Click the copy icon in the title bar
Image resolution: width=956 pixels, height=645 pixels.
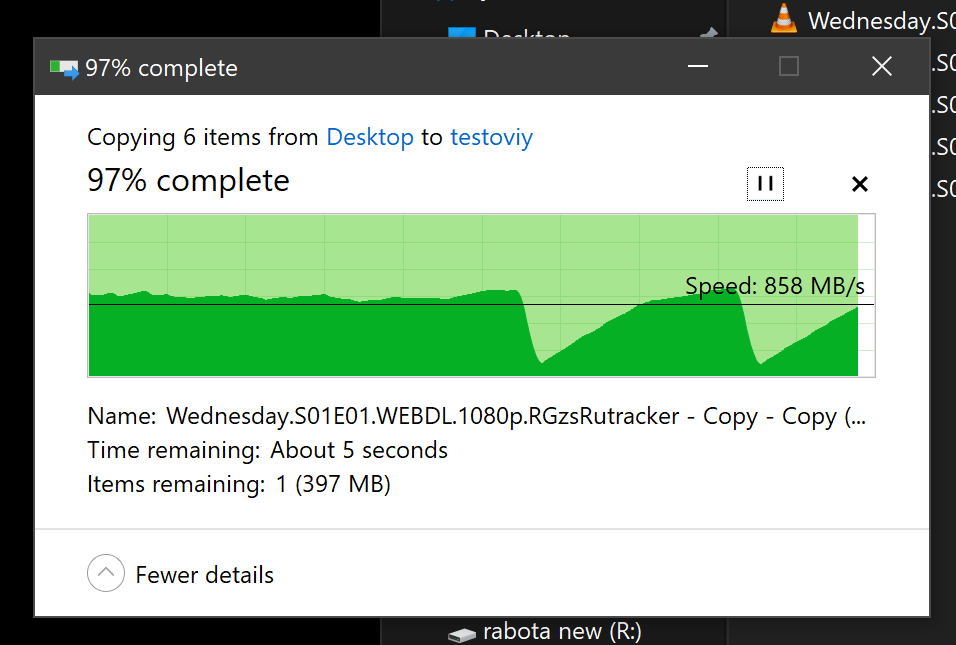[x=64, y=69]
